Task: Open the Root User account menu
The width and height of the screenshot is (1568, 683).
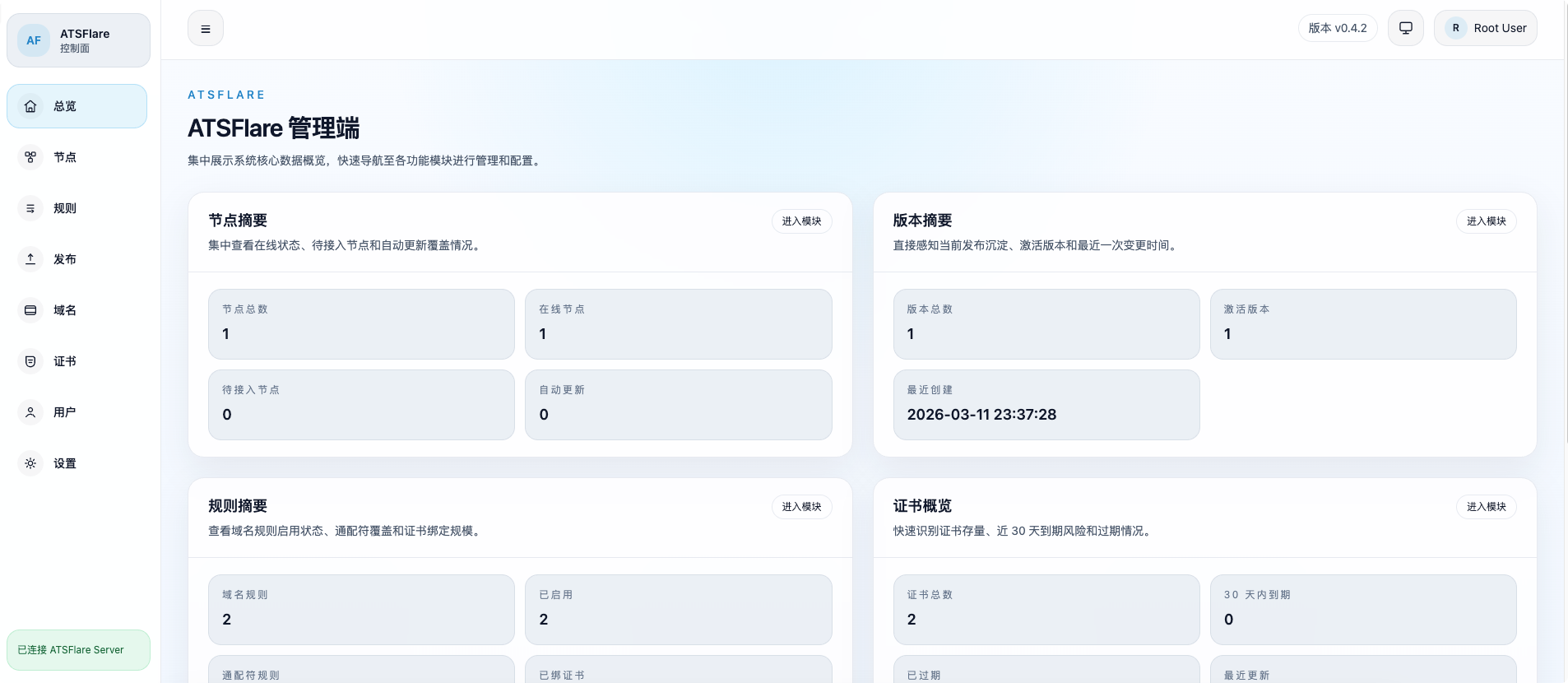Action: click(x=1486, y=28)
